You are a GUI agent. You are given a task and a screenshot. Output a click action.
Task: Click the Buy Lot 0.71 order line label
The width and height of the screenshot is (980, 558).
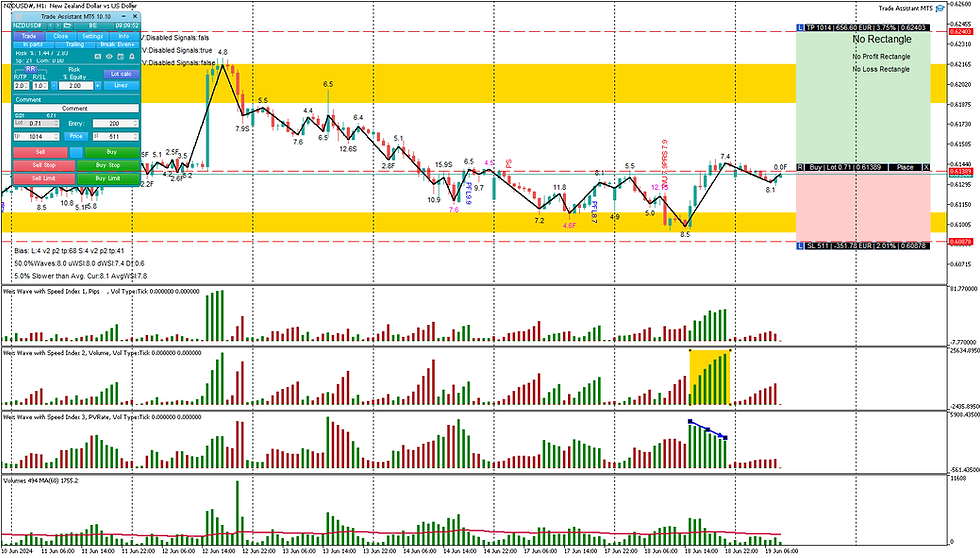847,167
